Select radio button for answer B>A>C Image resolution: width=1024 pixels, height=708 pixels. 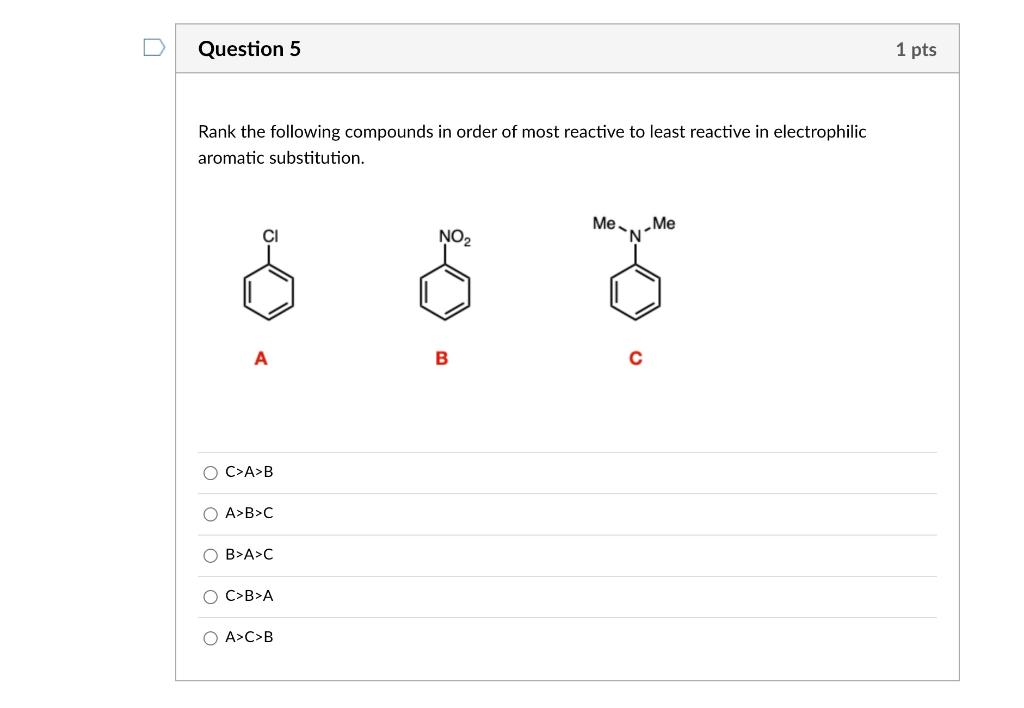pos(210,554)
